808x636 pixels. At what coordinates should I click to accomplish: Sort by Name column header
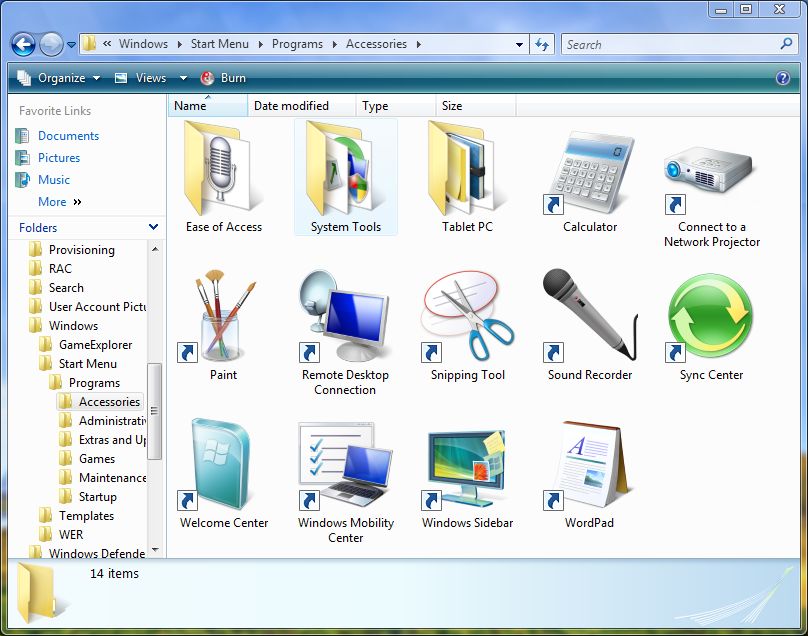(208, 106)
